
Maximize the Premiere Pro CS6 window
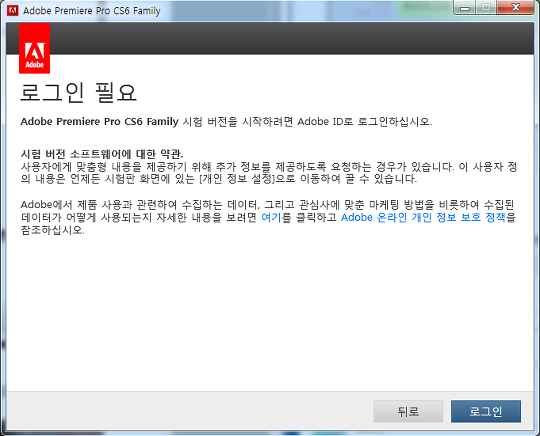(486, 8)
